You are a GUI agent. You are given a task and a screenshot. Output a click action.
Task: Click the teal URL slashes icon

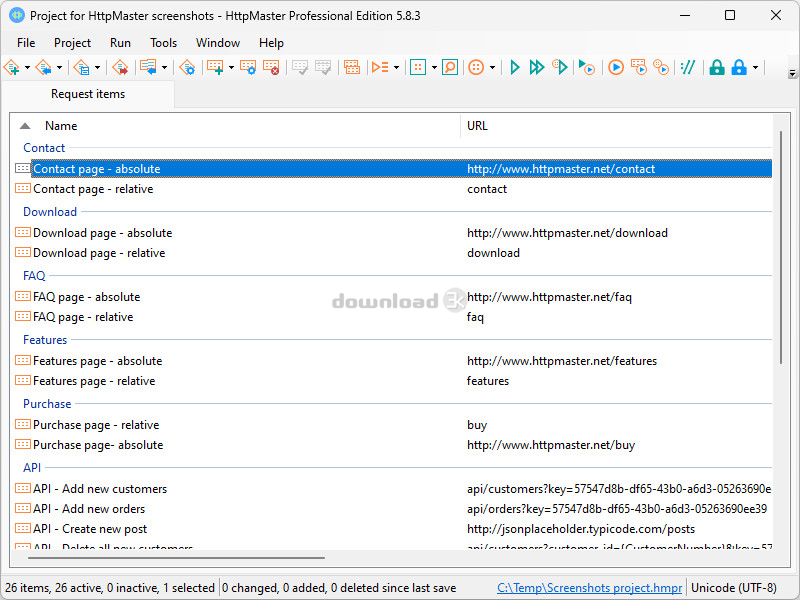(688, 67)
